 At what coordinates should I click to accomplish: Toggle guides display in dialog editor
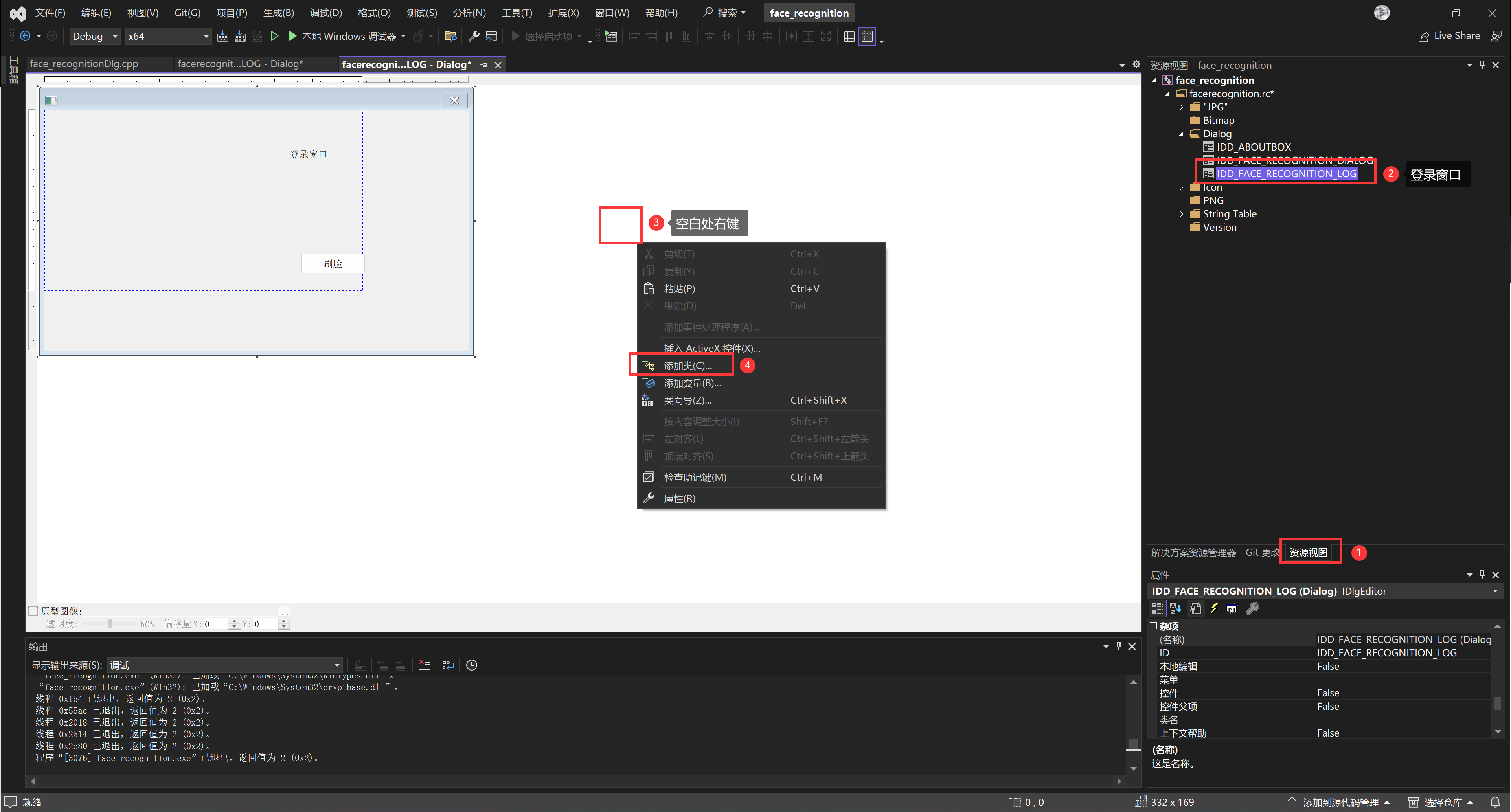point(867,37)
